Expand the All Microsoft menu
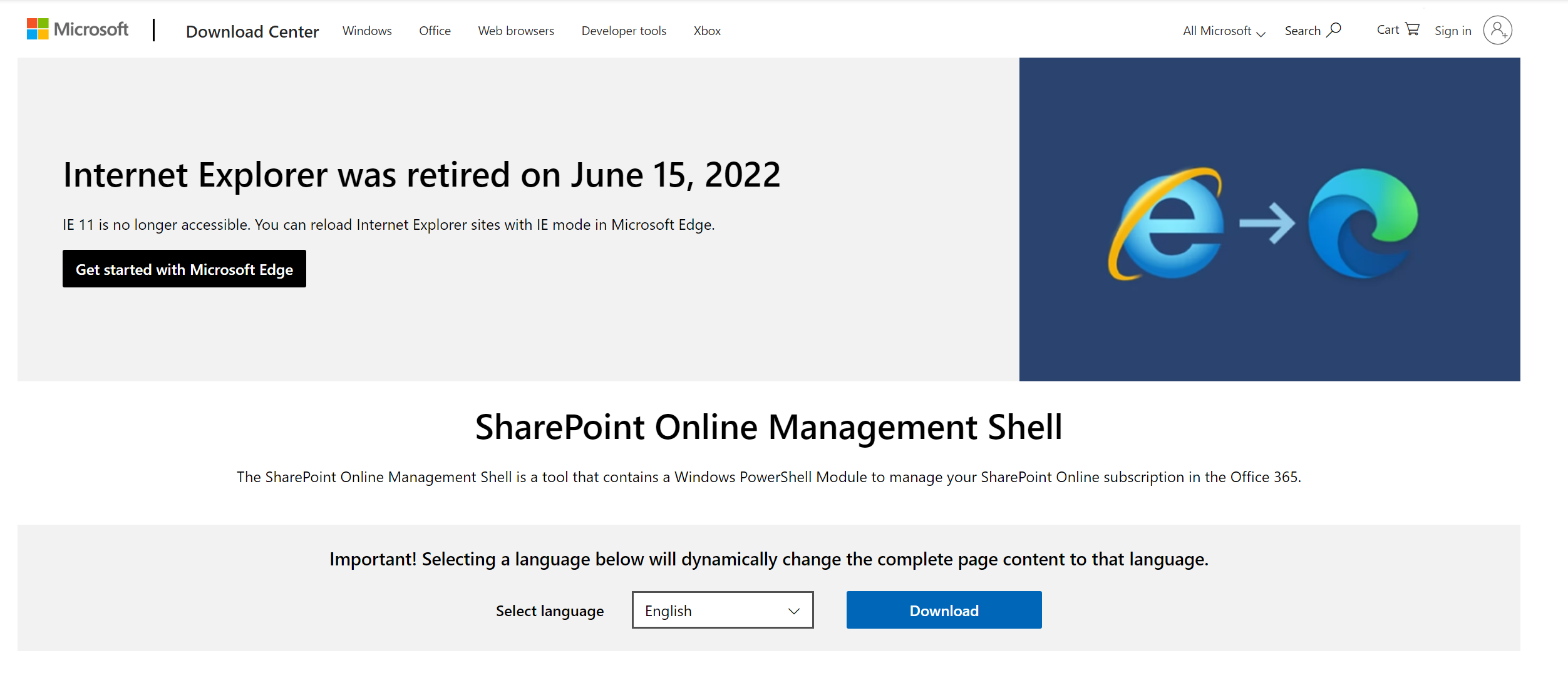The image size is (1568, 680). pyautogui.click(x=1224, y=31)
